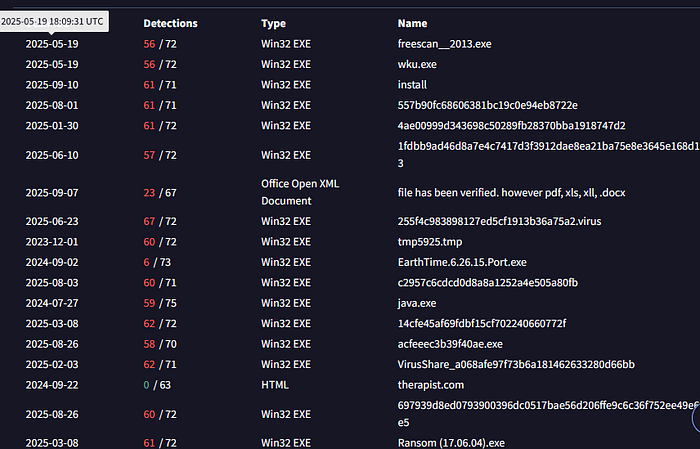Select the 59 / 75 detection count
The image size is (700, 449).
click(x=160, y=303)
